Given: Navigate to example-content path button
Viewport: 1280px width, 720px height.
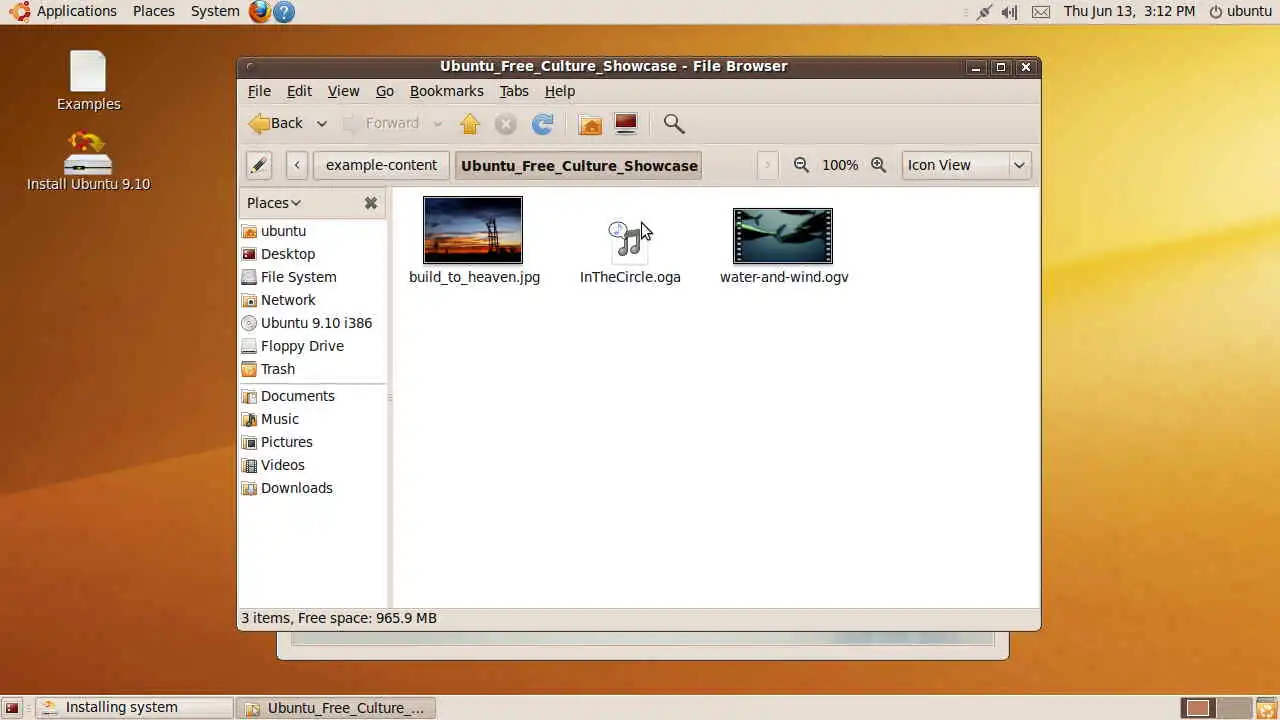Looking at the screenshot, I should pyautogui.click(x=381, y=165).
